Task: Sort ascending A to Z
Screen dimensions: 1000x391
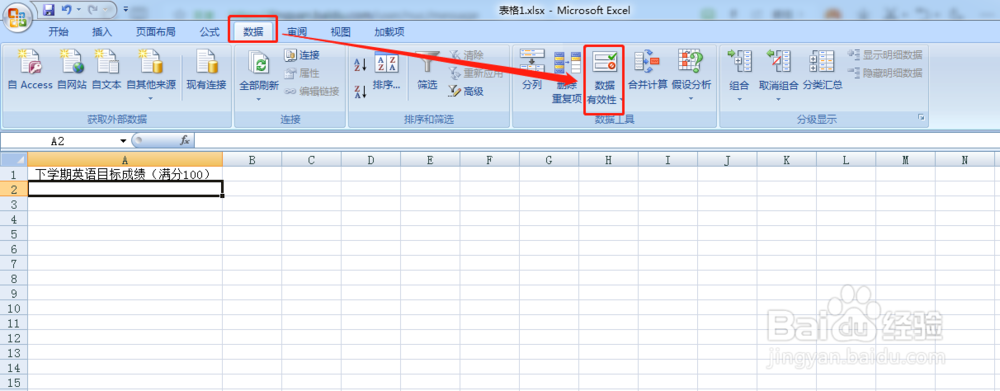Action: pyautogui.click(x=360, y=64)
